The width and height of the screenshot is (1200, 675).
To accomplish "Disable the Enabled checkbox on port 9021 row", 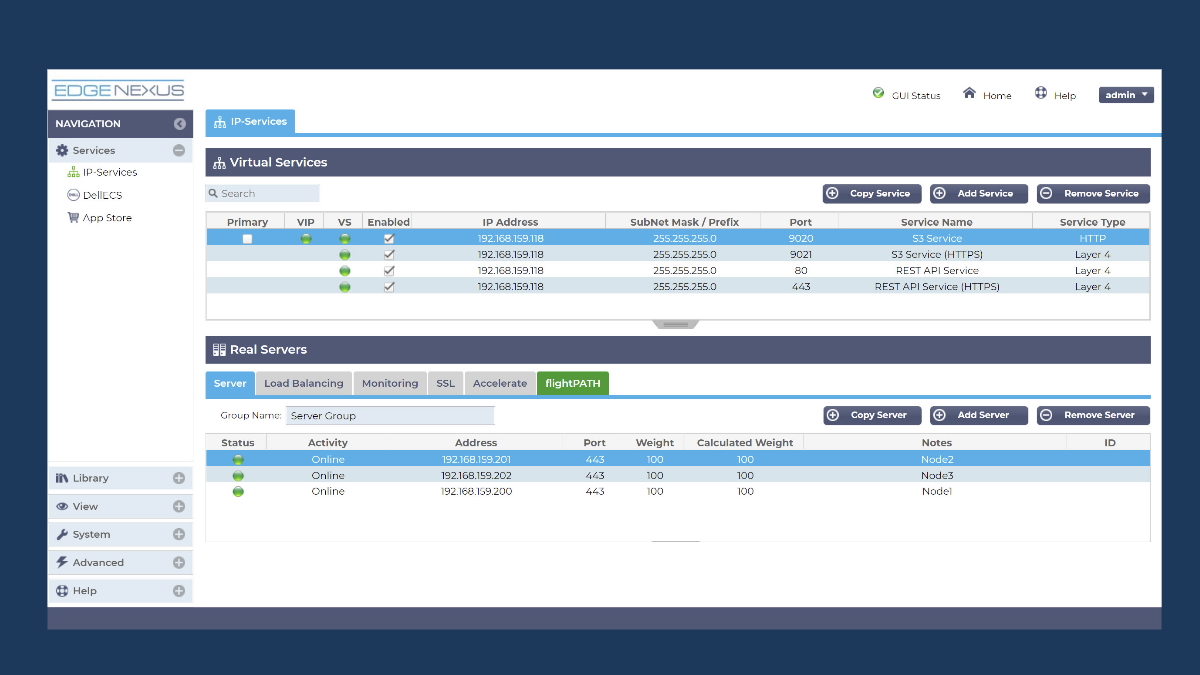I will (388, 254).
